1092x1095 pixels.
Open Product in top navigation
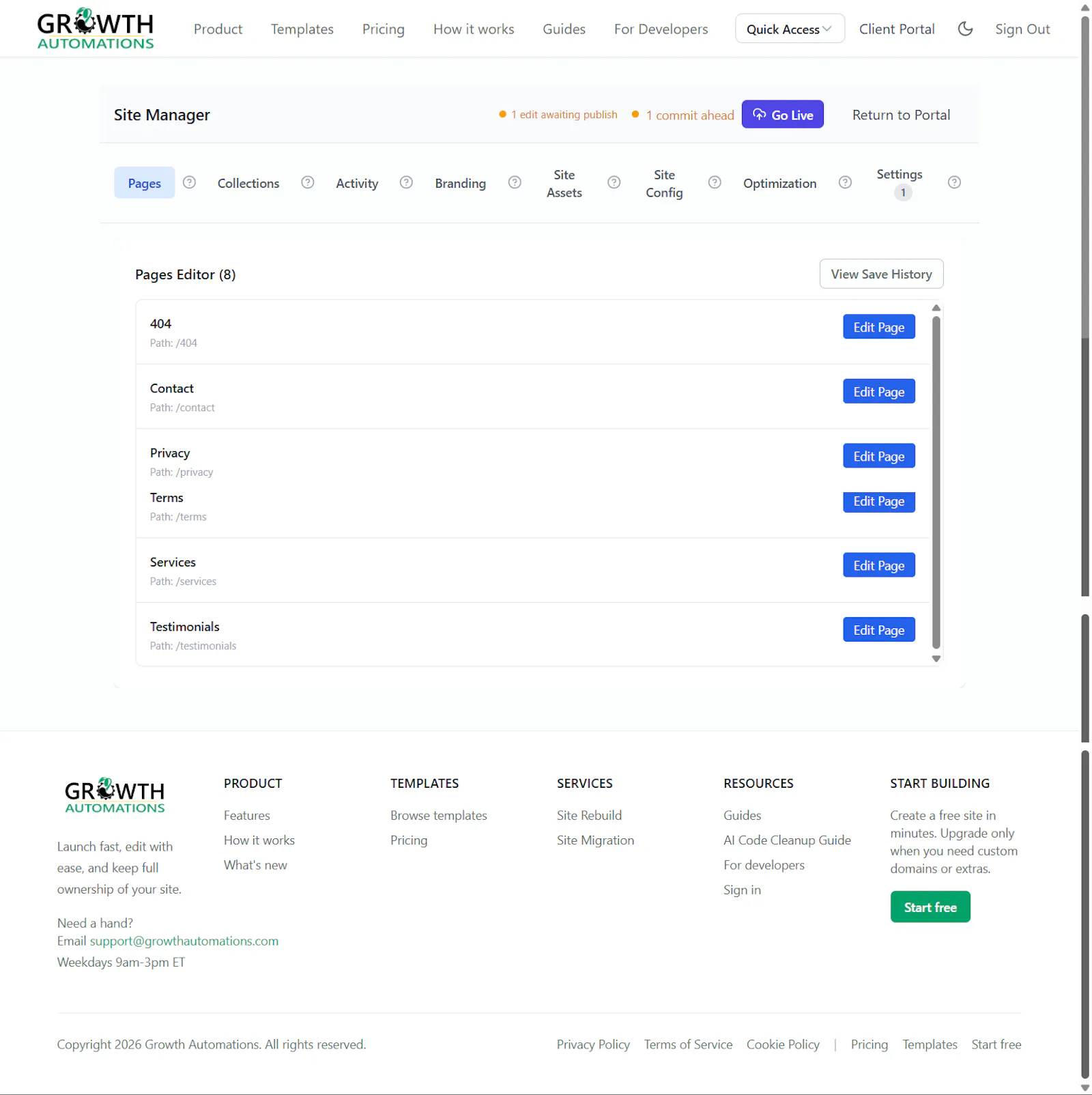tap(218, 29)
